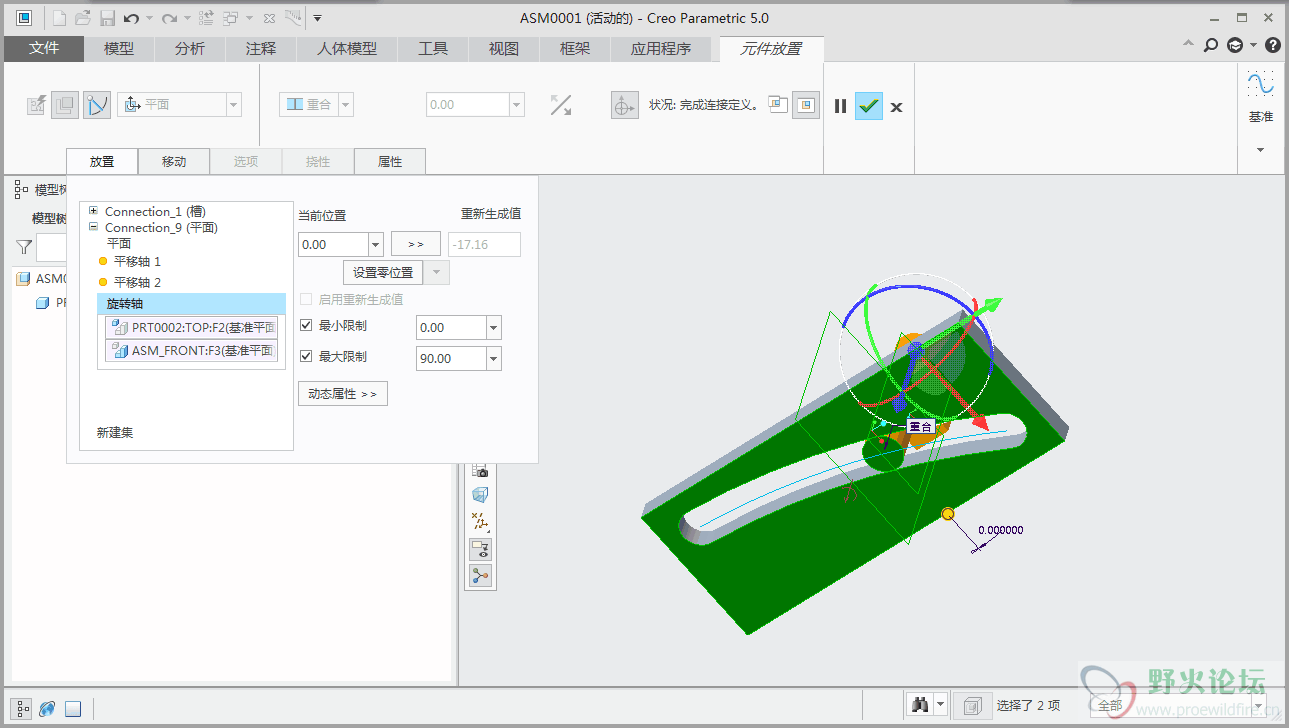Image resolution: width=1289 pixels, height=728 pixels.
Task: Click the model tree filter funnel icon
Action: [24, 247]
